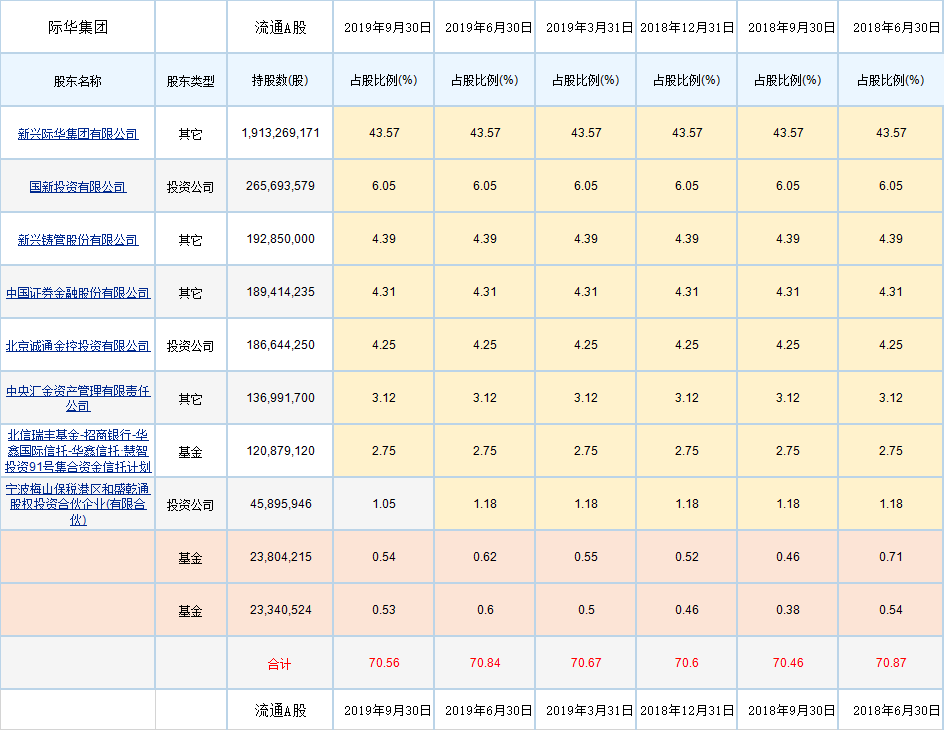The image size is (944, 730).
Task: Select the top 2018年12月31日 column header
Action: pos(687,27)
